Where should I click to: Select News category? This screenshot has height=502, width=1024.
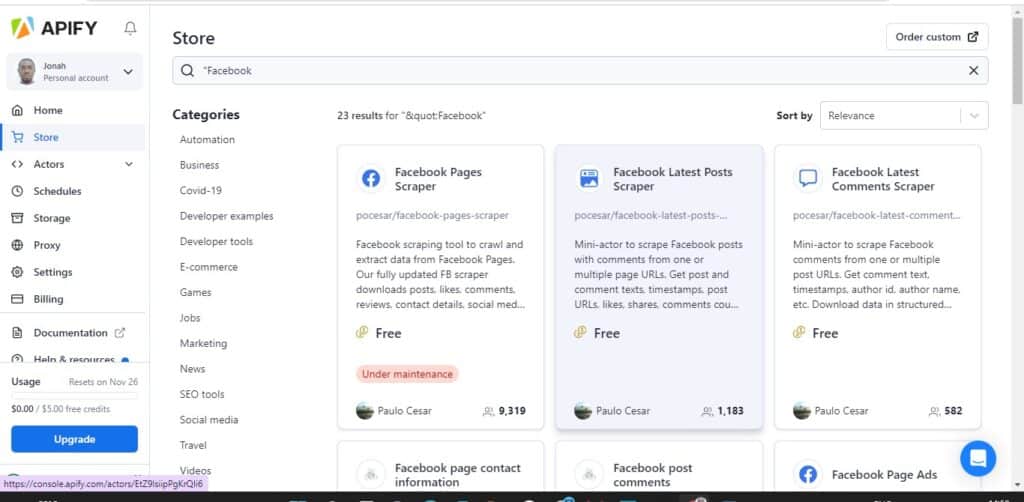[192, 369]
